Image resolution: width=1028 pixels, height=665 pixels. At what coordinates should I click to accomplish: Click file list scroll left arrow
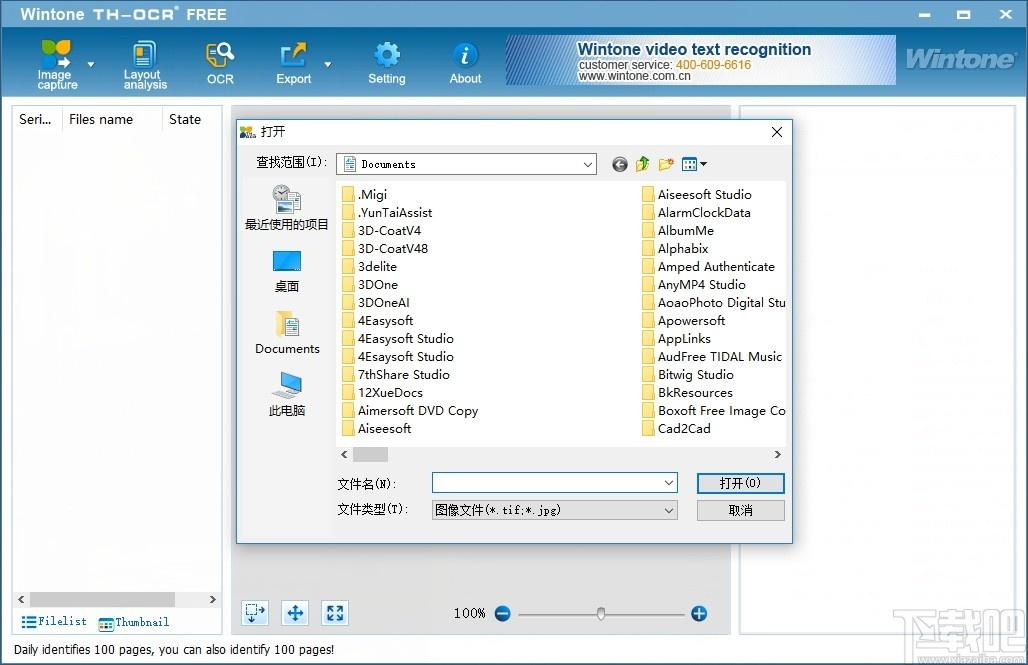coord(22,599)
